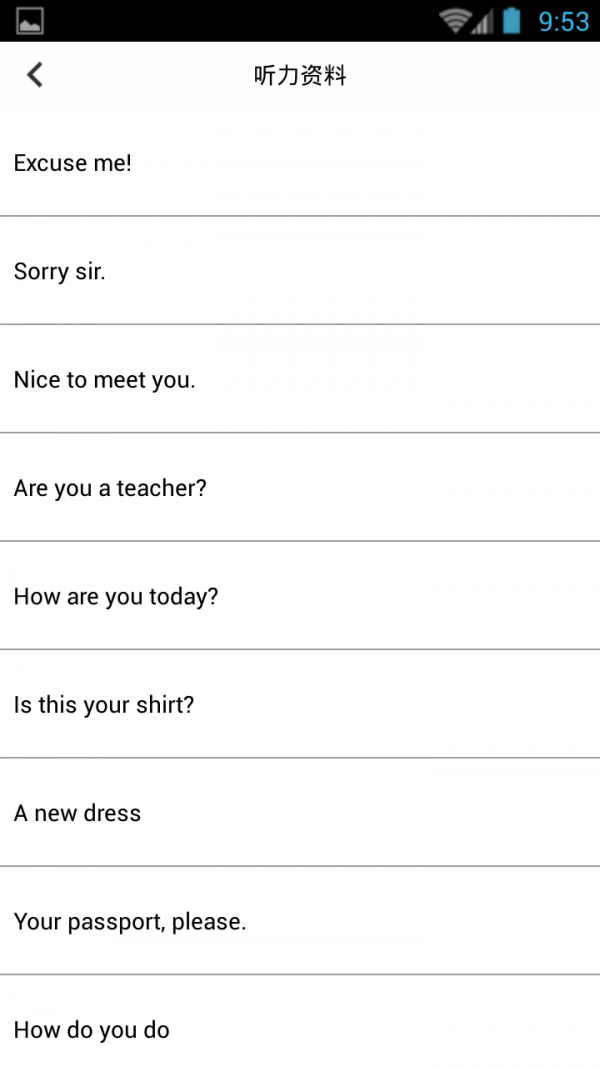Tap the Wi-Fi signal icon
The height and width of the screenshot is (1067, 600).
pyautogui.click(x=455, y=20)
